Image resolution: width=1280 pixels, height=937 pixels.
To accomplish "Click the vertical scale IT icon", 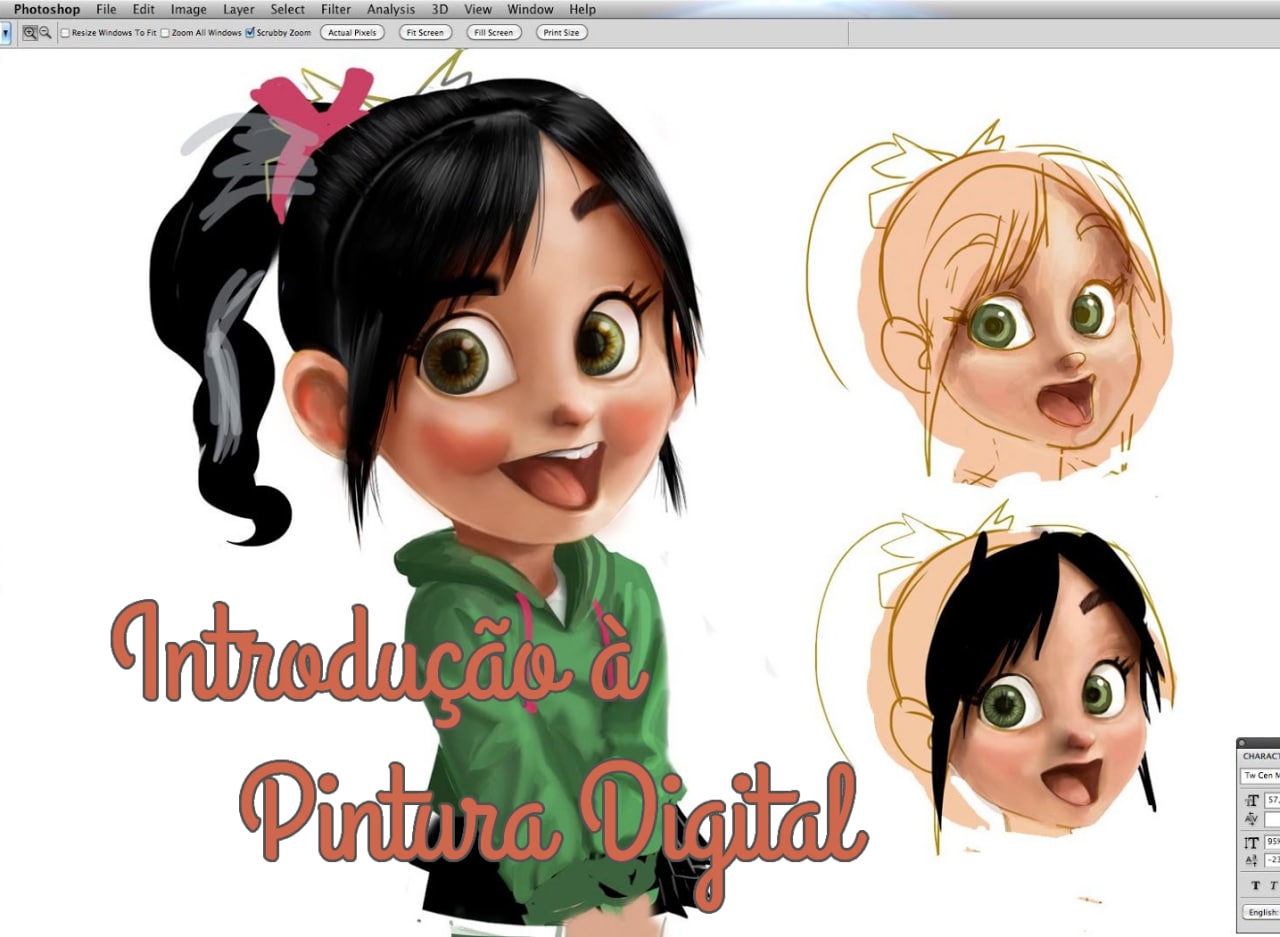I will pyautogui.click(x=1251, y=842).
